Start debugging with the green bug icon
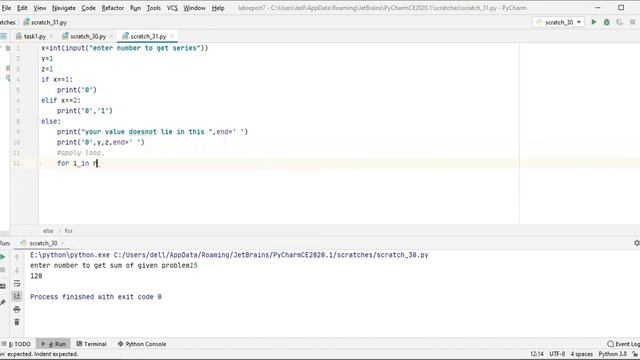 tap(607, 22)
